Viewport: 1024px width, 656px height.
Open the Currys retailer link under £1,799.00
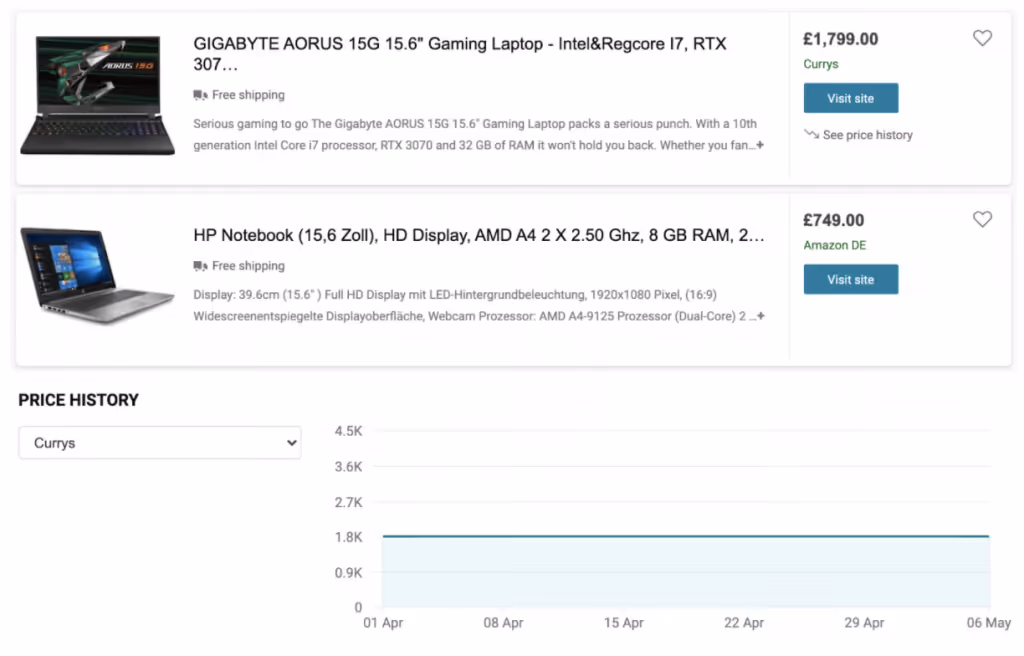821,64
